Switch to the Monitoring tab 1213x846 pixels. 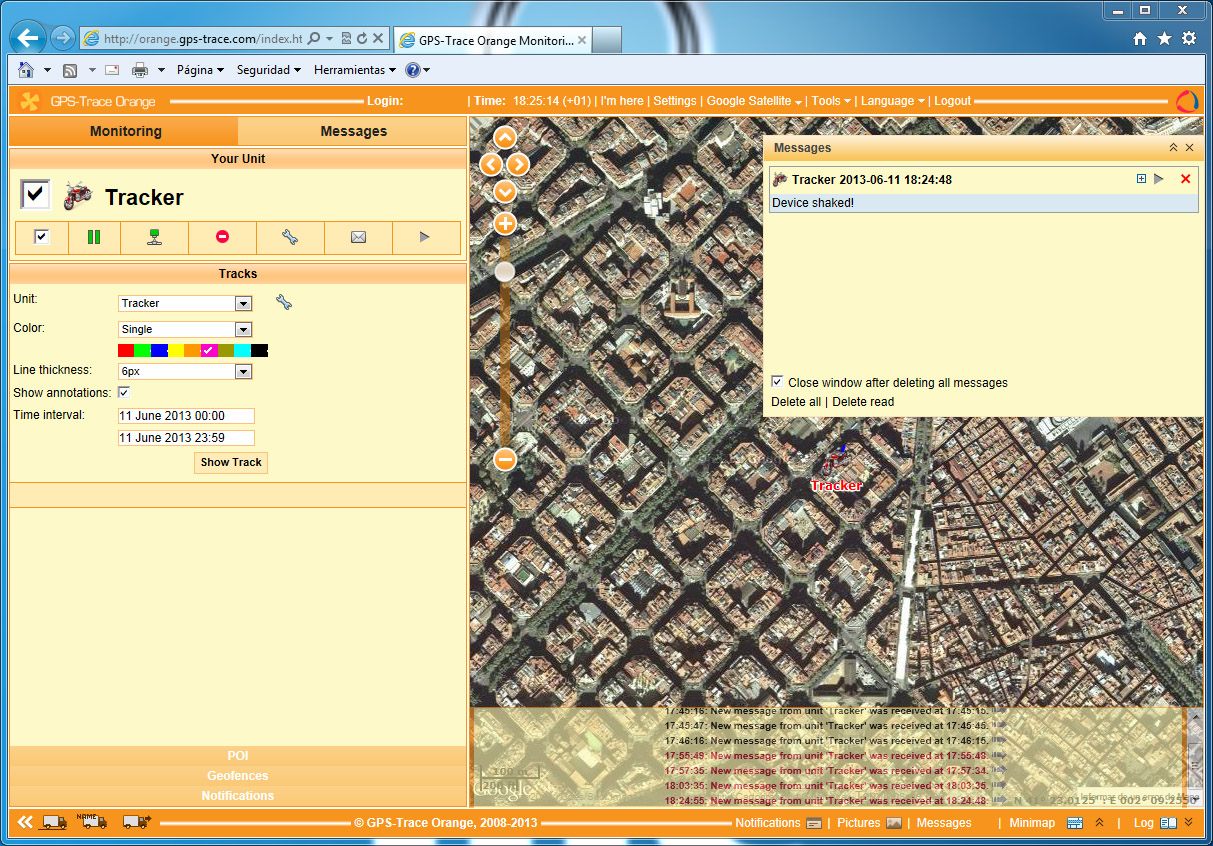(125, 131)
